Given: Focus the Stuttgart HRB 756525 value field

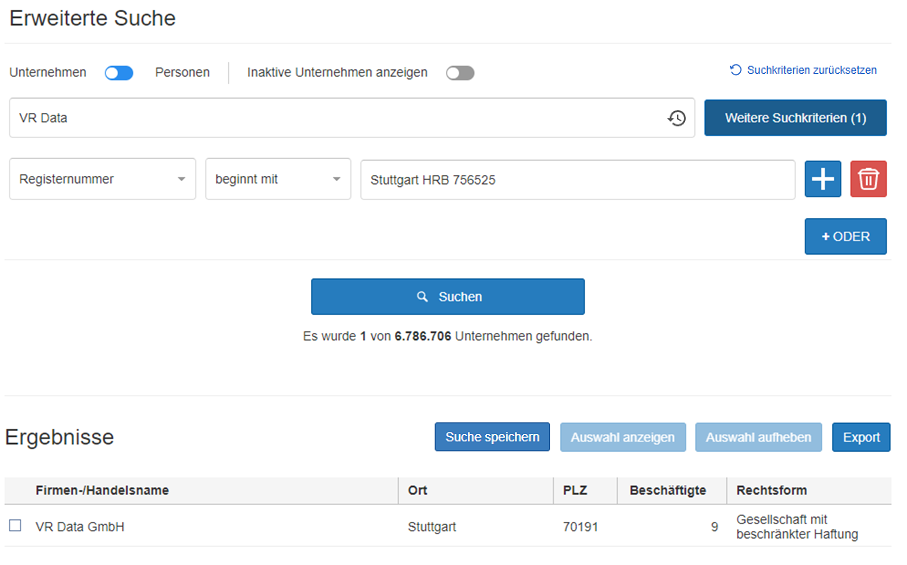Looking at the screenshot, I should 577,180.
